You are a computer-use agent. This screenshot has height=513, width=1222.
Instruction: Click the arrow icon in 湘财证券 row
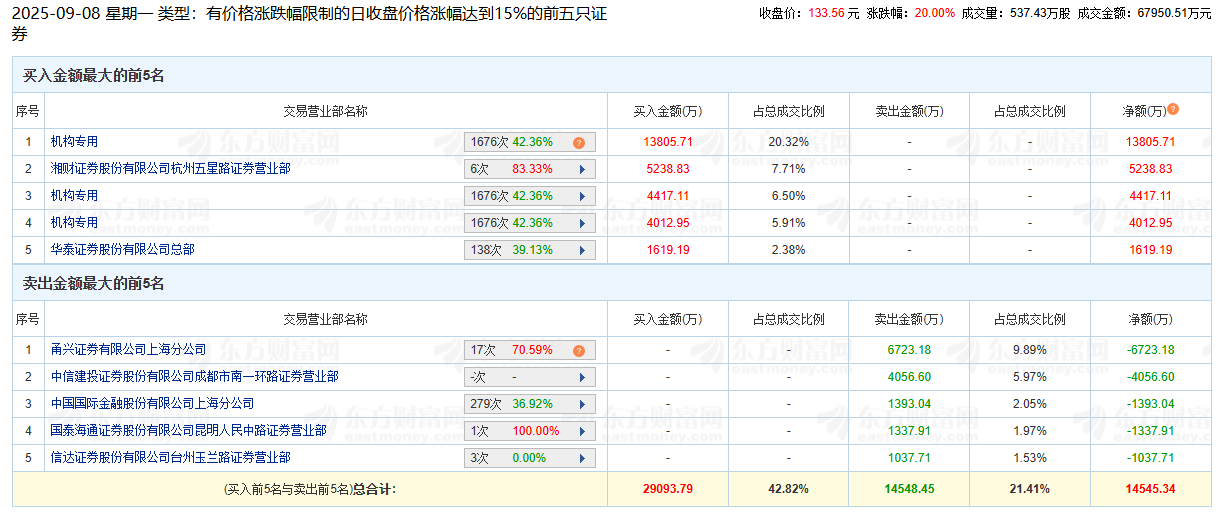click(x=582, y=169)
